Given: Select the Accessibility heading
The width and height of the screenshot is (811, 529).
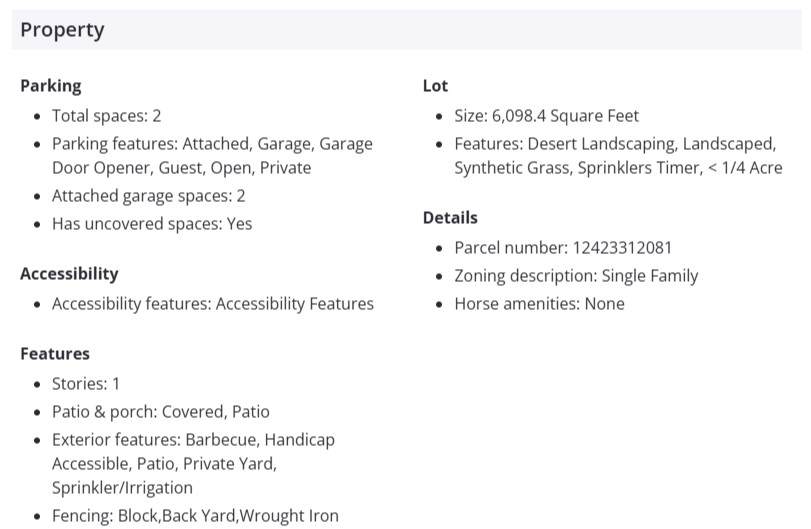Looking at the screenshot, I should tap(69, 274).
